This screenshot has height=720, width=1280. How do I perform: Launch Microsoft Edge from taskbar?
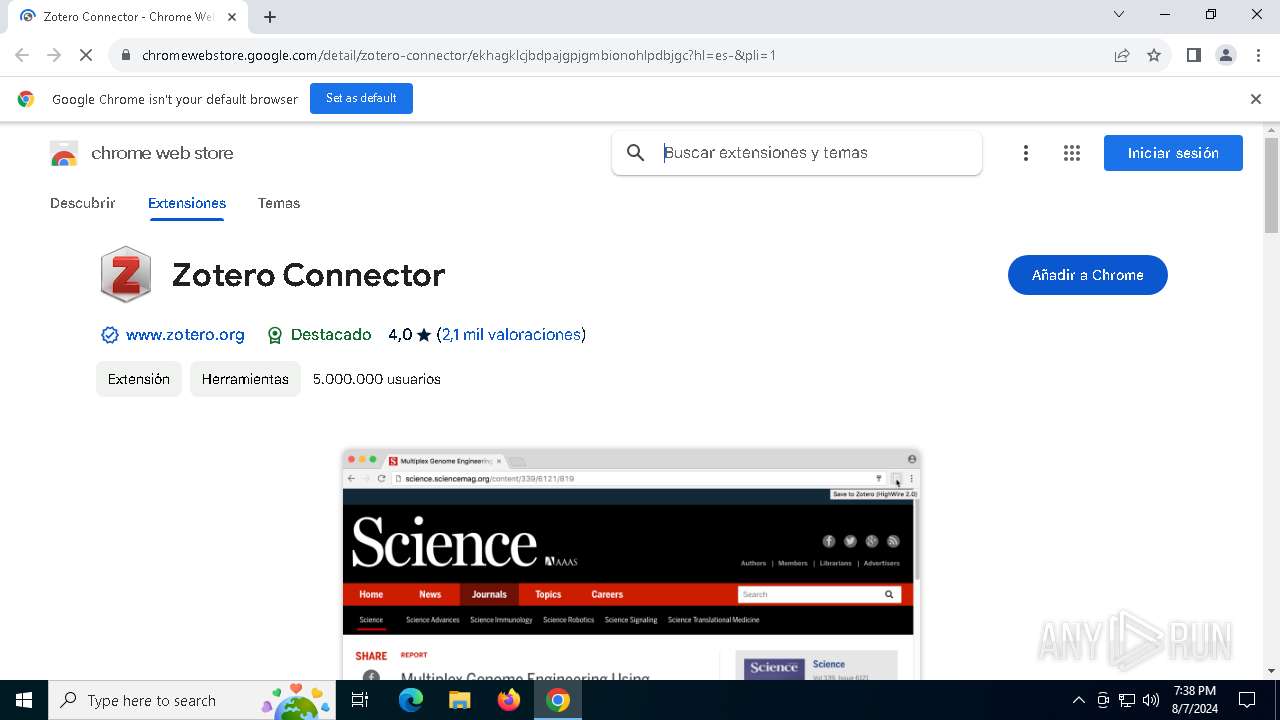click(411, 700)
